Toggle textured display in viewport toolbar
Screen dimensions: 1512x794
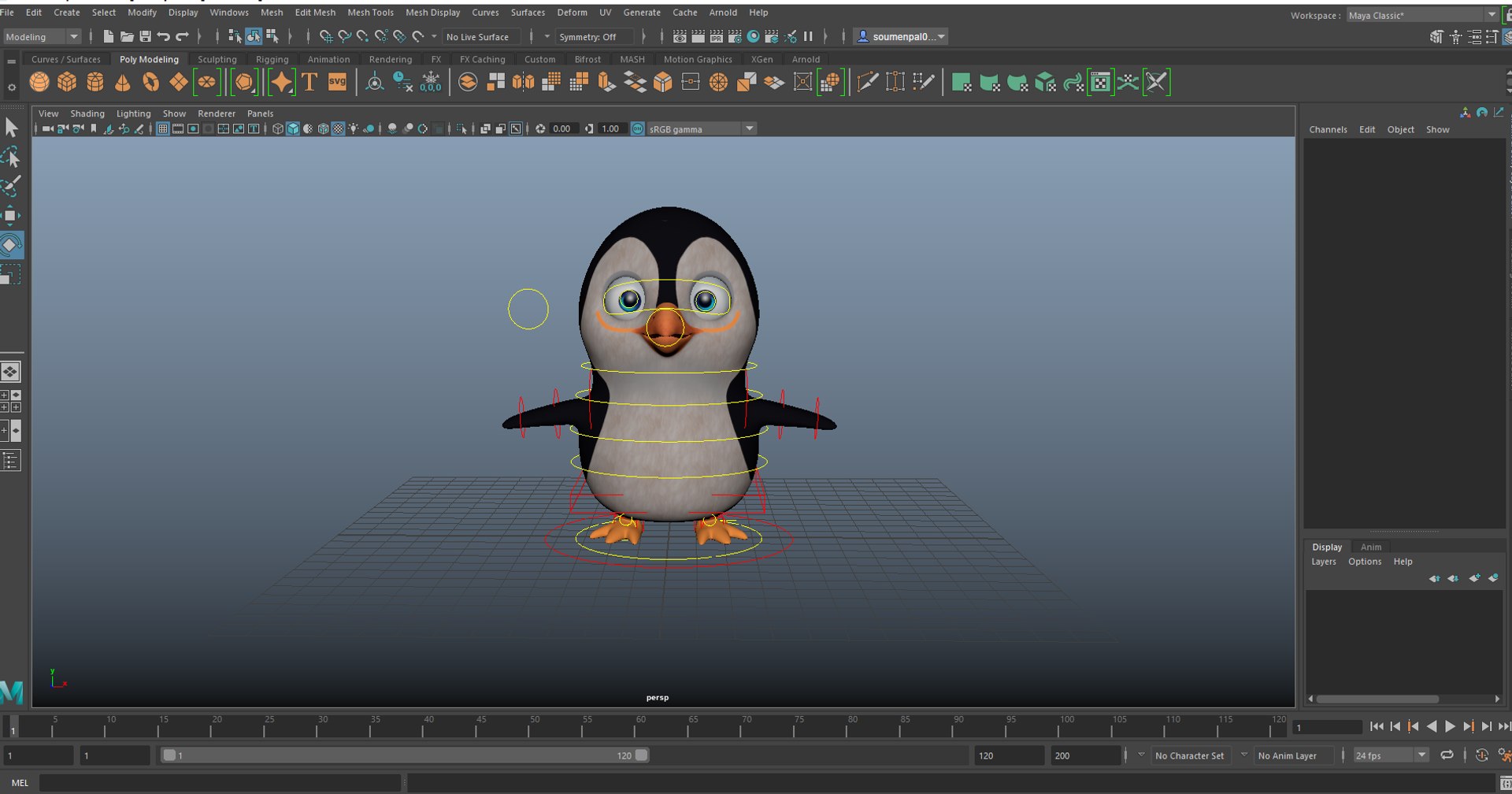(338, 128)
